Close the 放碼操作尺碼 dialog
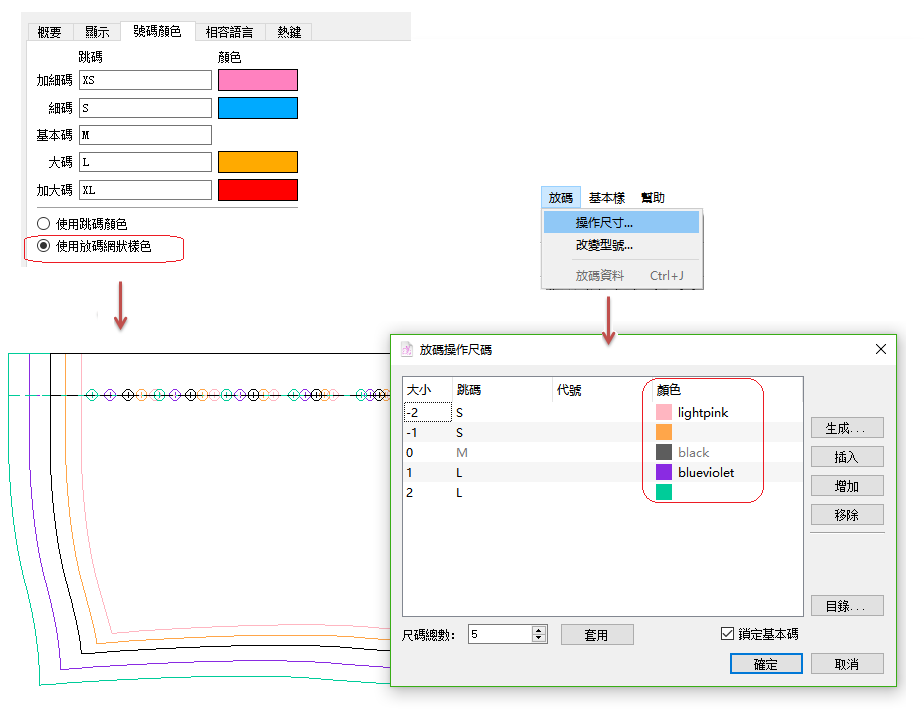This screenshot has width=924, height=712. (881, 349)
